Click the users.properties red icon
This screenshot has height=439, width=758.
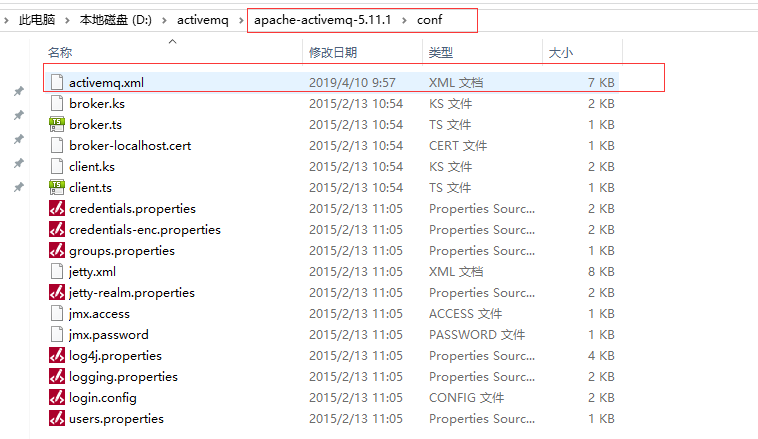coord(57,419)
